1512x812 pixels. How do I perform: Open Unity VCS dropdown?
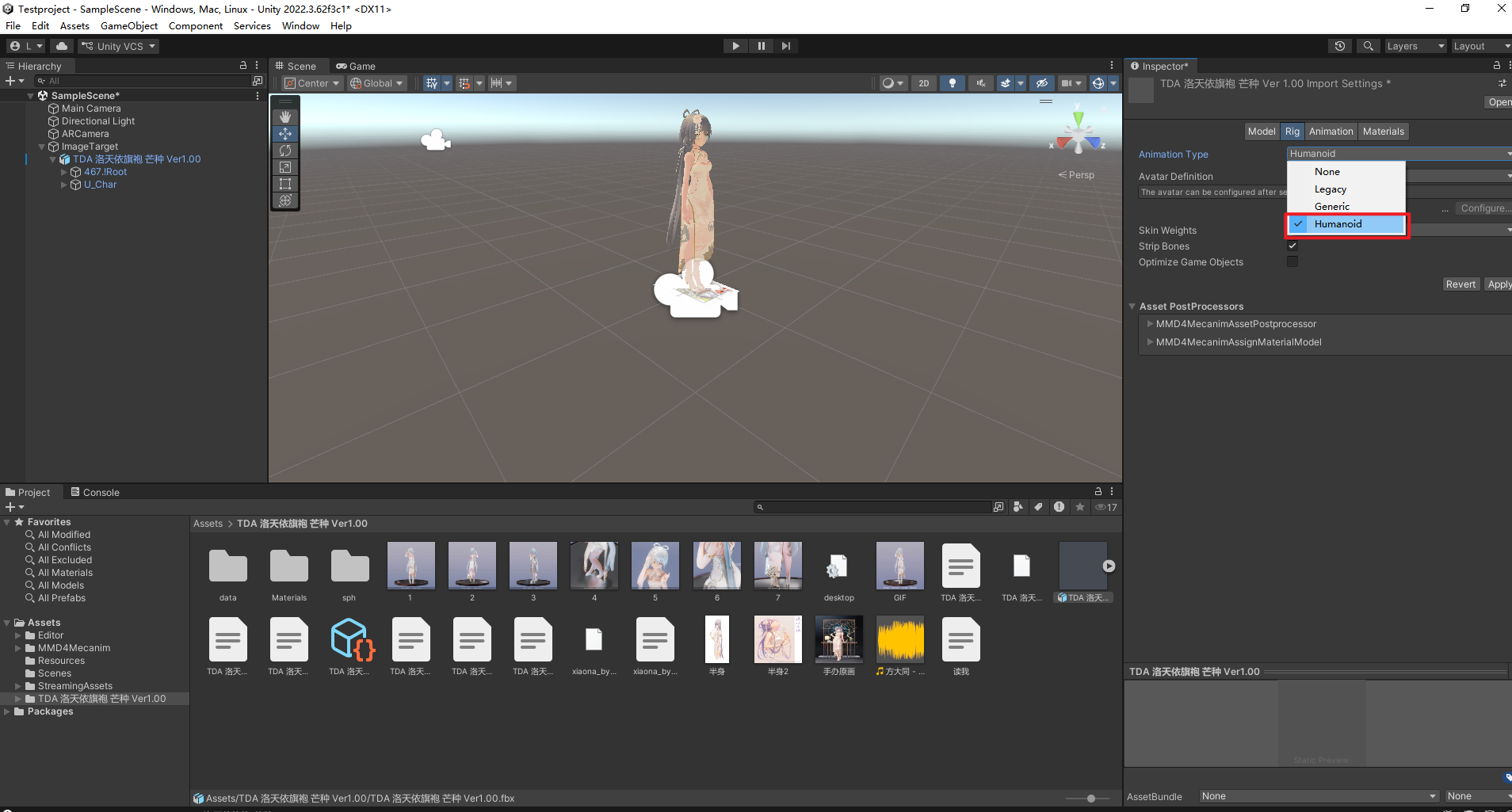(119, 46)
